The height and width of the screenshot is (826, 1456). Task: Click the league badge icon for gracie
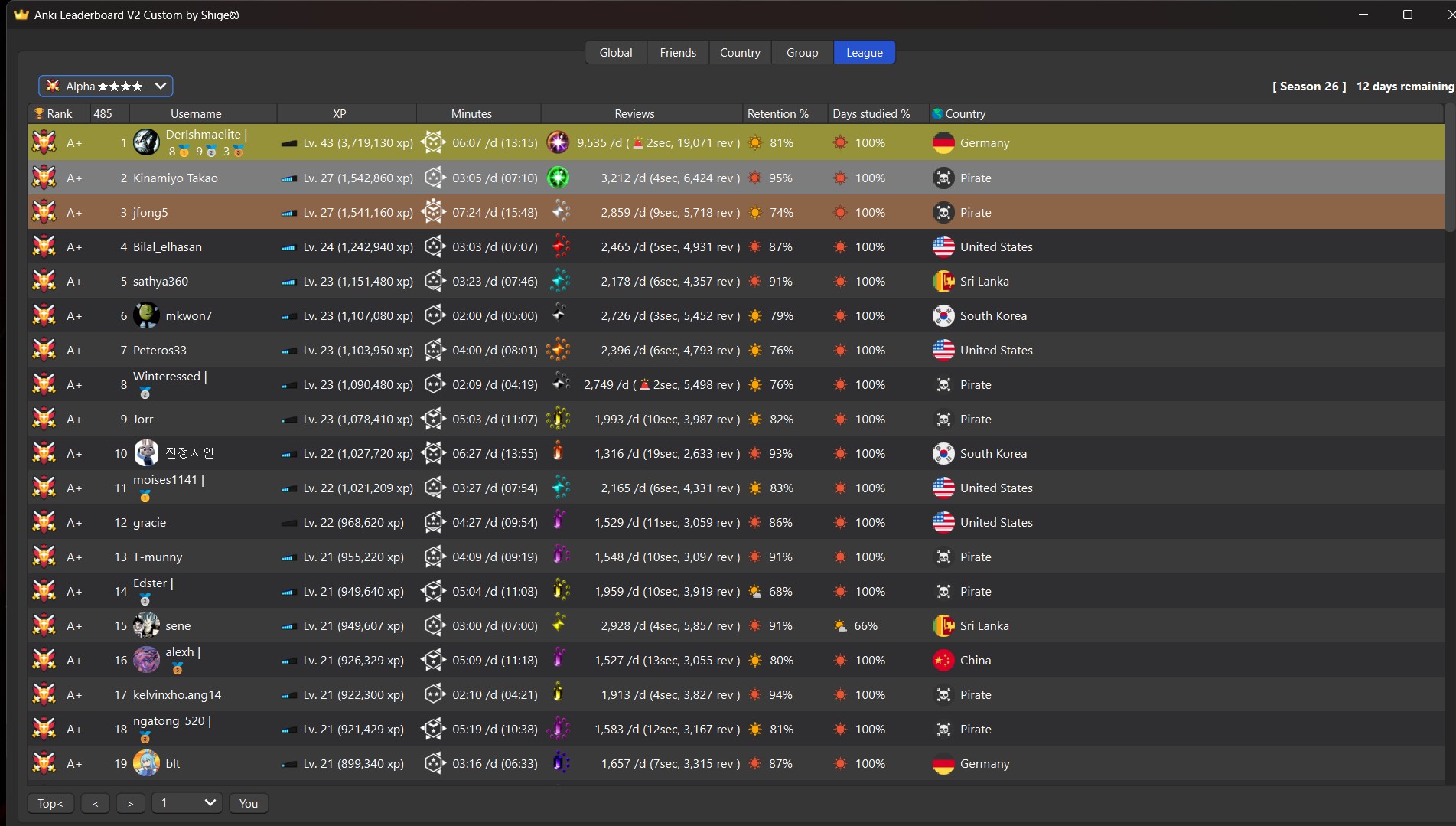point(44,522)
